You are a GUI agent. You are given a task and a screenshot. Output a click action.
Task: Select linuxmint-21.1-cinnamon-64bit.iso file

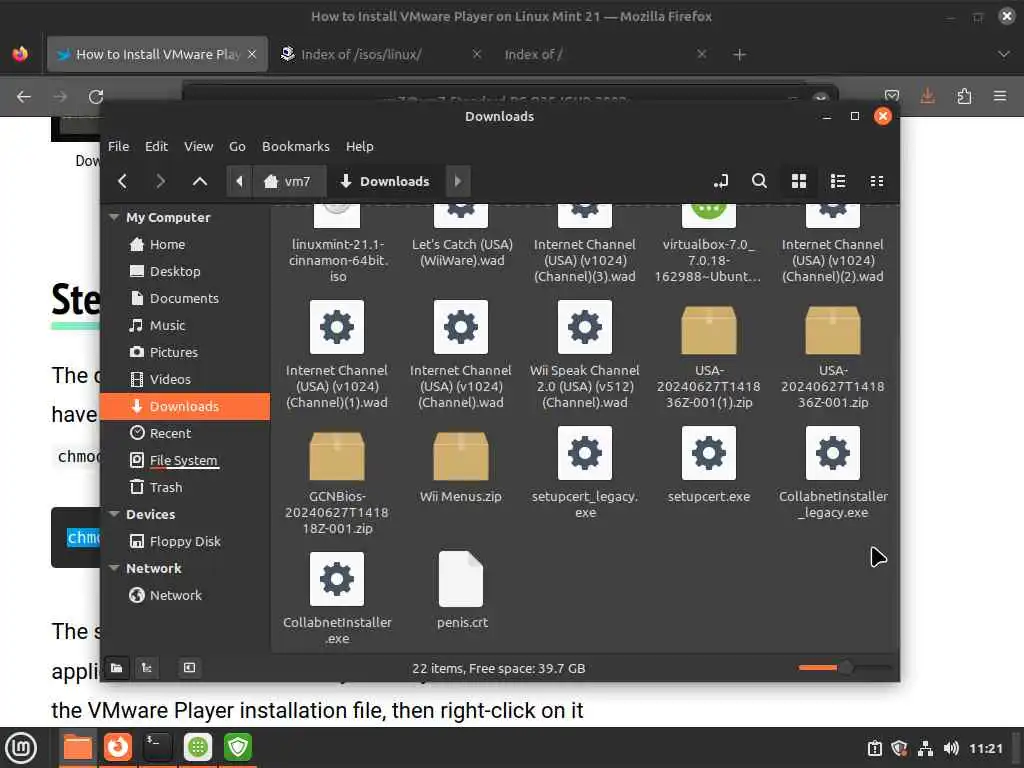tap(337, 244)
